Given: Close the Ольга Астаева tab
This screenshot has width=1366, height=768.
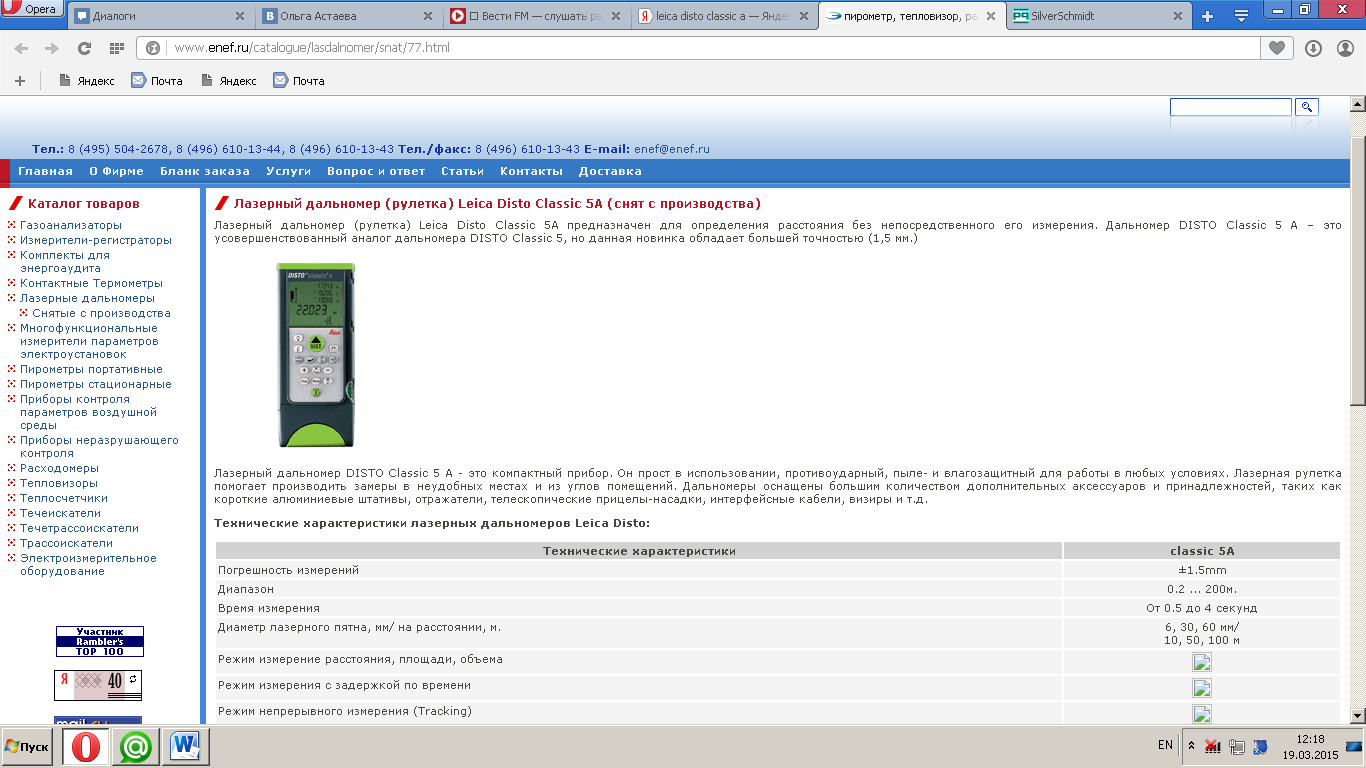Looking at the screenshot, I should (x=427, y=16).
